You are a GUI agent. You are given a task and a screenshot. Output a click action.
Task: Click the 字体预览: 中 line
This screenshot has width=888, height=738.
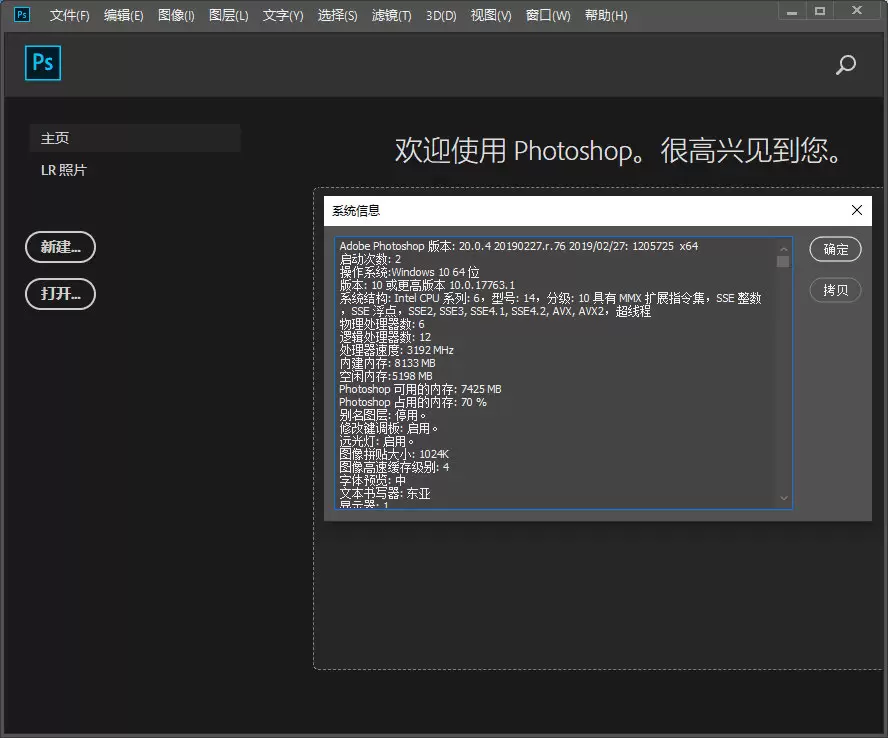(373, 480)
